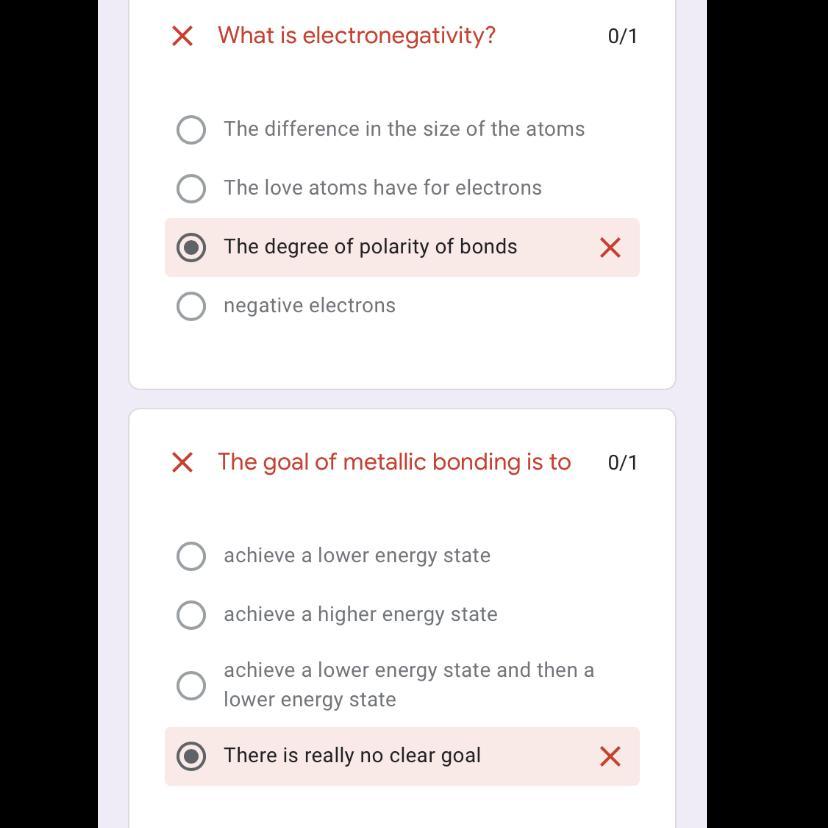
Task: Click red X icon beside electronegativity question
Action: point(182,36)
